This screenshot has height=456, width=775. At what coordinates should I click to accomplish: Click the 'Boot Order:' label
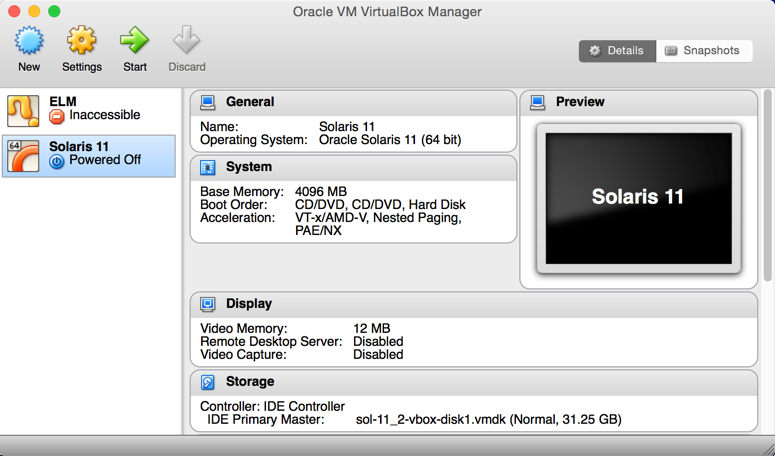[x=234, y=205]
